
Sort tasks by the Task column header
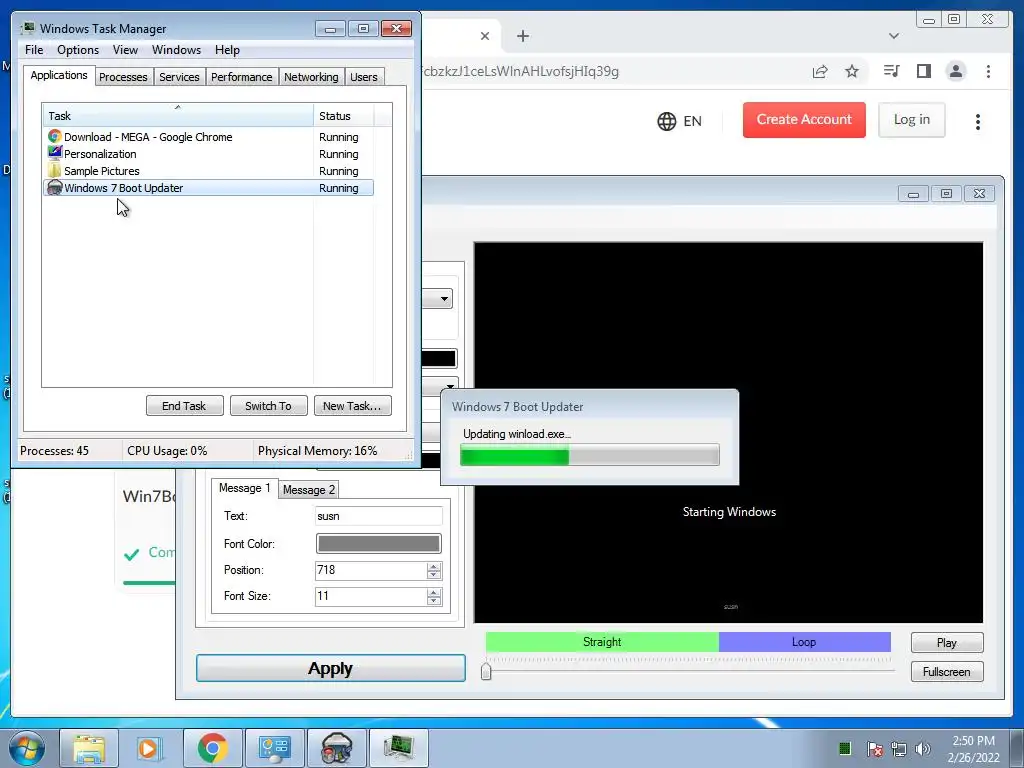pyautogui.click(x=178, y=116)
